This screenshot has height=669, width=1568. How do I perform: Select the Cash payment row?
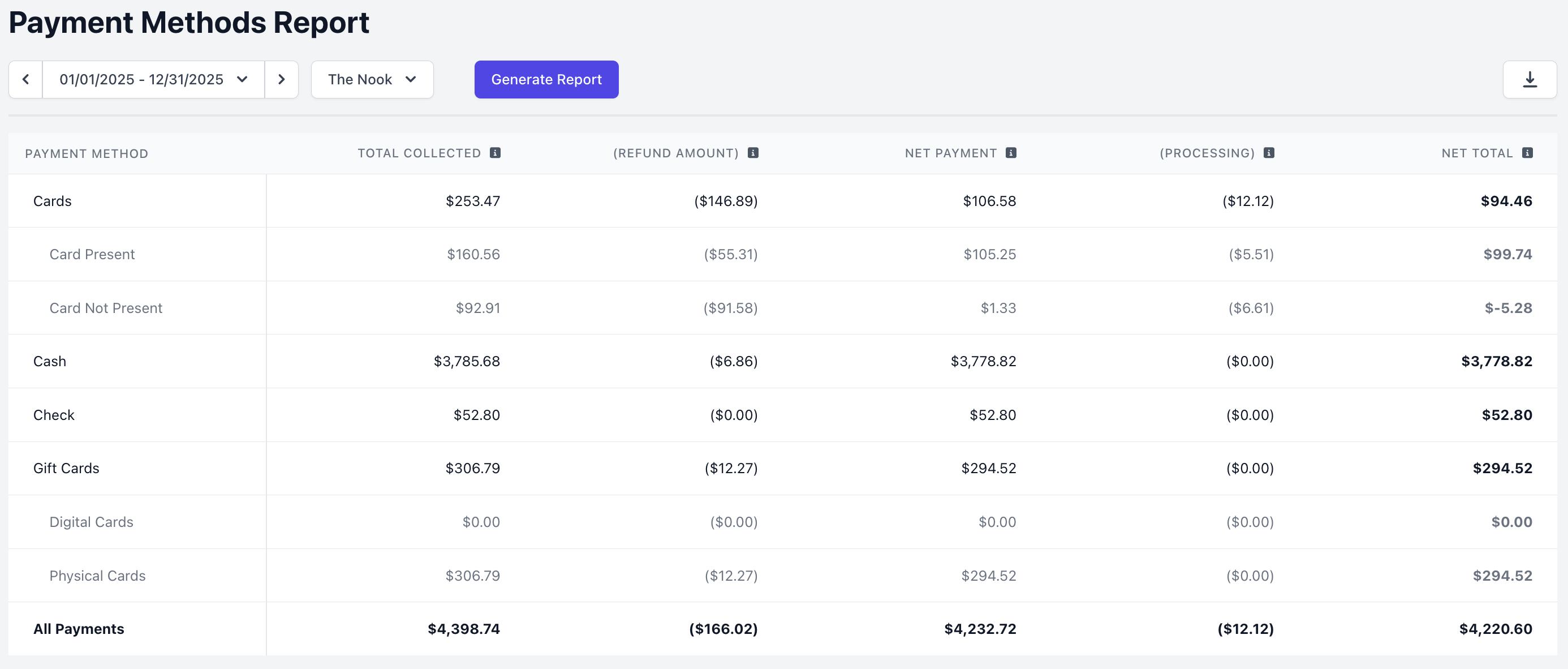pos(50,361)
